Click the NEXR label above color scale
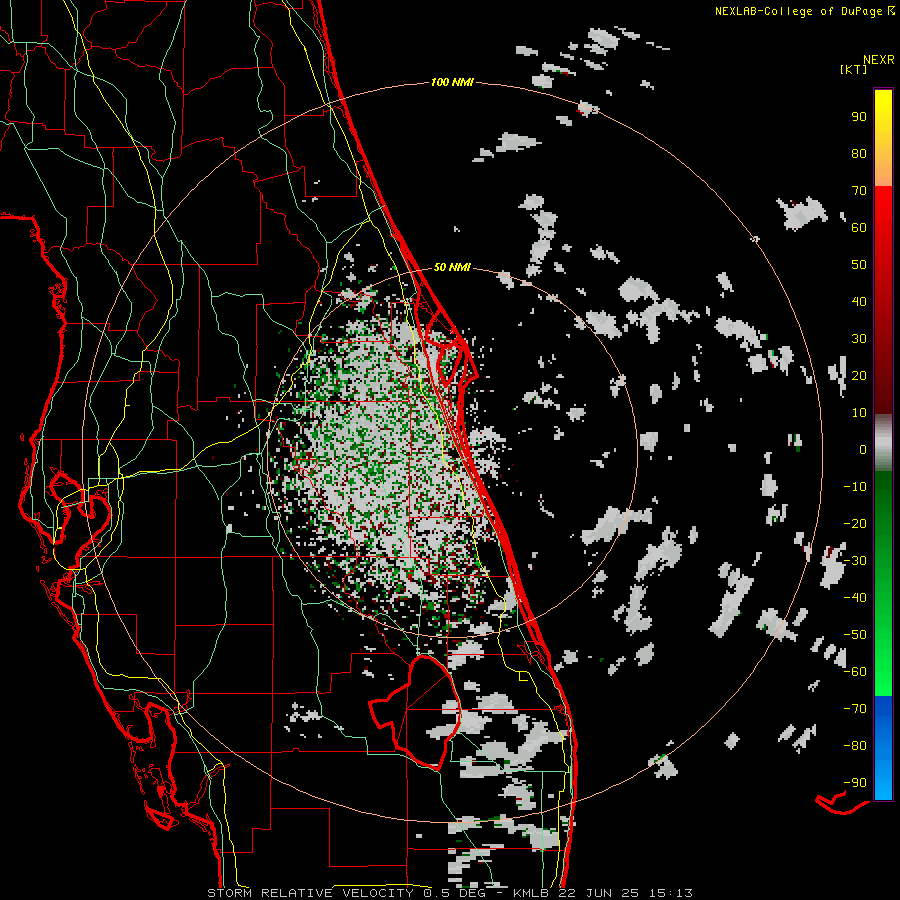 (x=879, y=60)
